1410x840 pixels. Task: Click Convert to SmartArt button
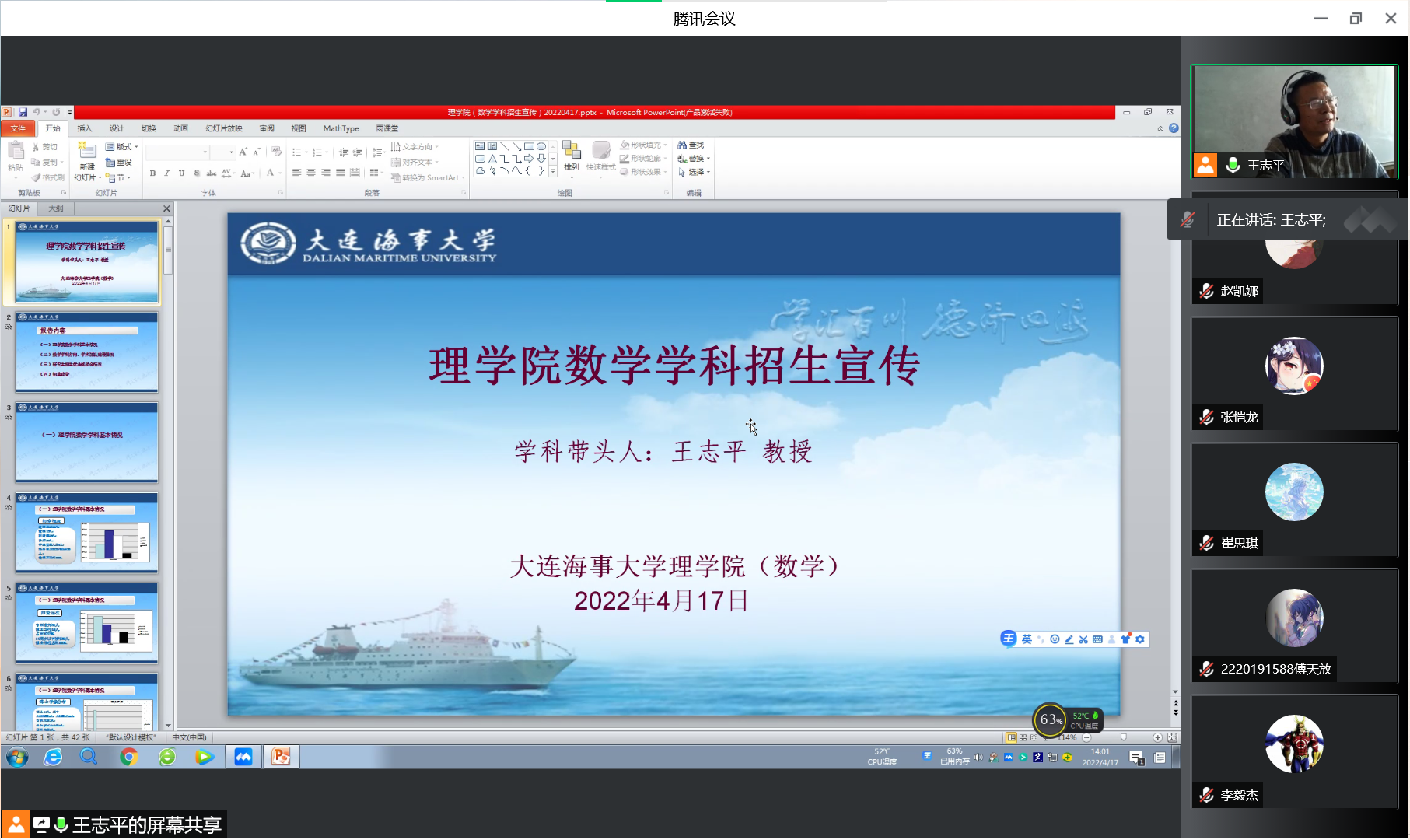coord(429,178)
